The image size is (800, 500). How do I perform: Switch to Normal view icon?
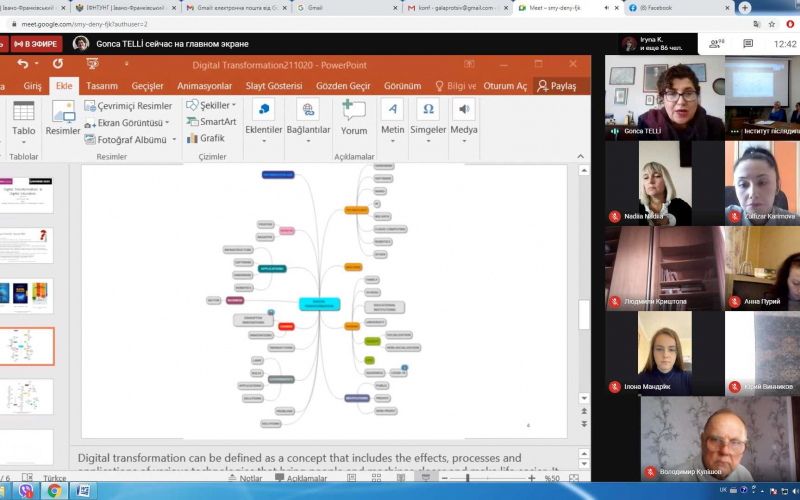[x=352, y=478]
